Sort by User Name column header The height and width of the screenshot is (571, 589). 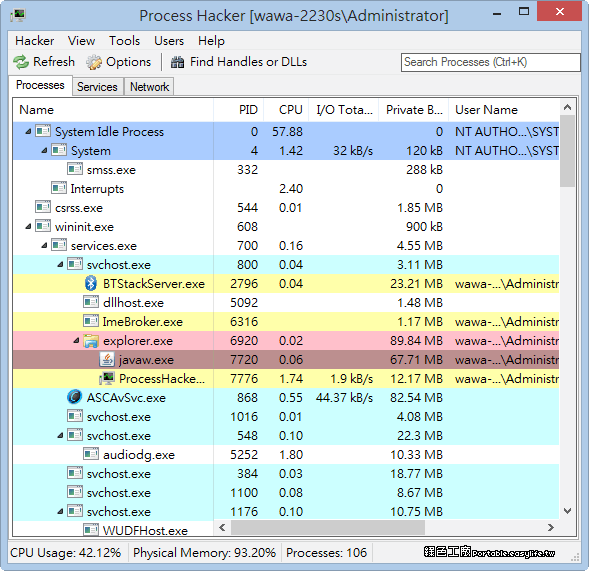point(504,110)
